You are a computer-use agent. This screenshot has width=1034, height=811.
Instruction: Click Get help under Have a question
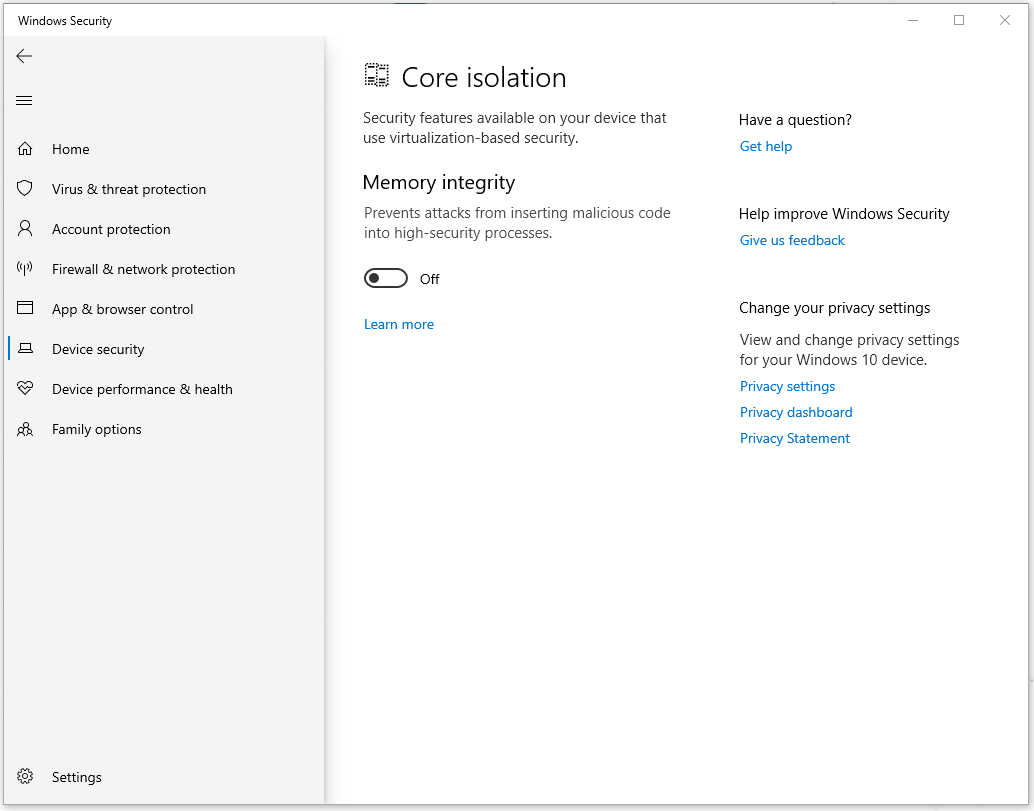[765, 146]
